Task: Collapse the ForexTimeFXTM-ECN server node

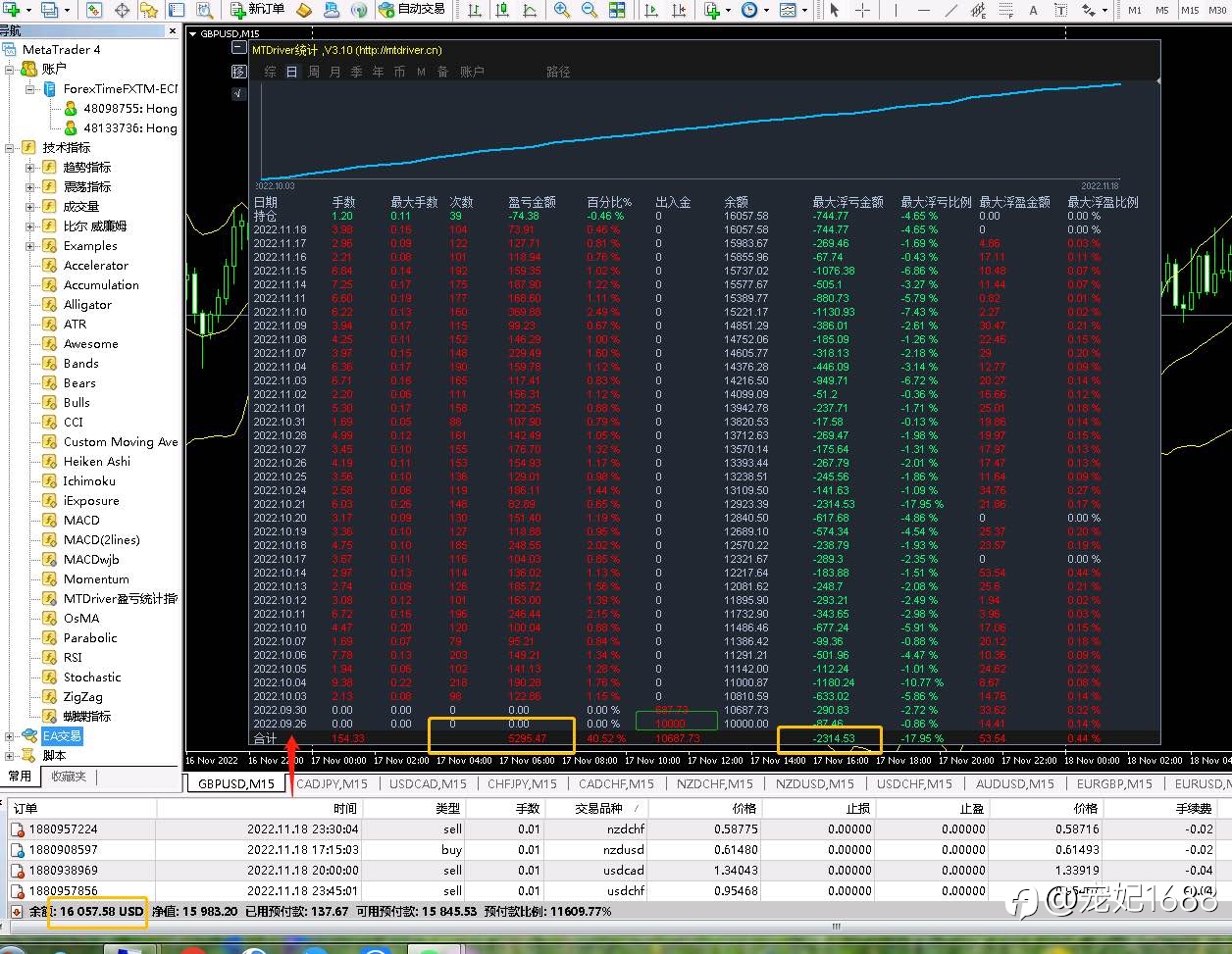Action: tap(30, 88)
